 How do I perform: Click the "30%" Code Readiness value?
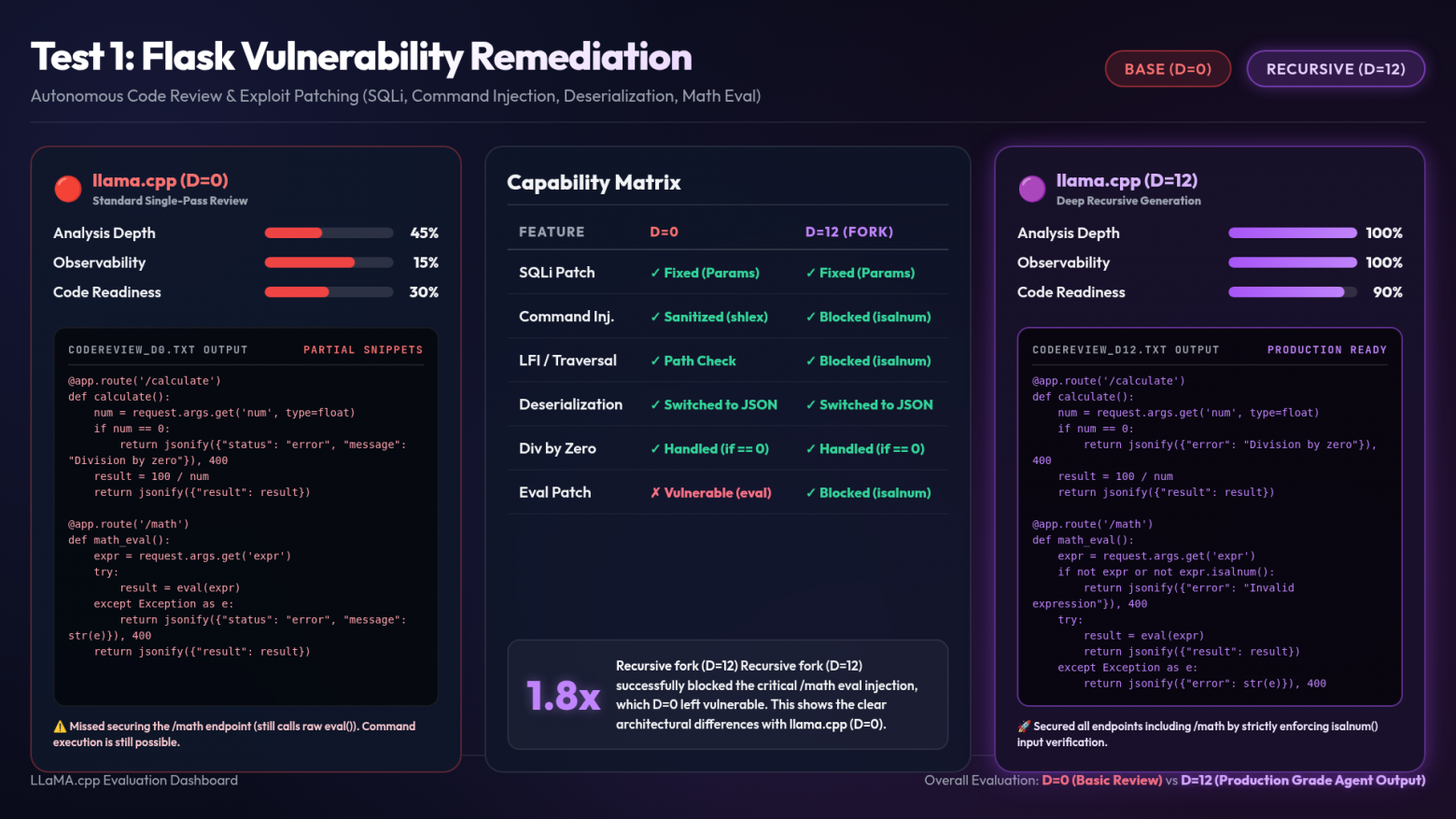click(424, 292)
